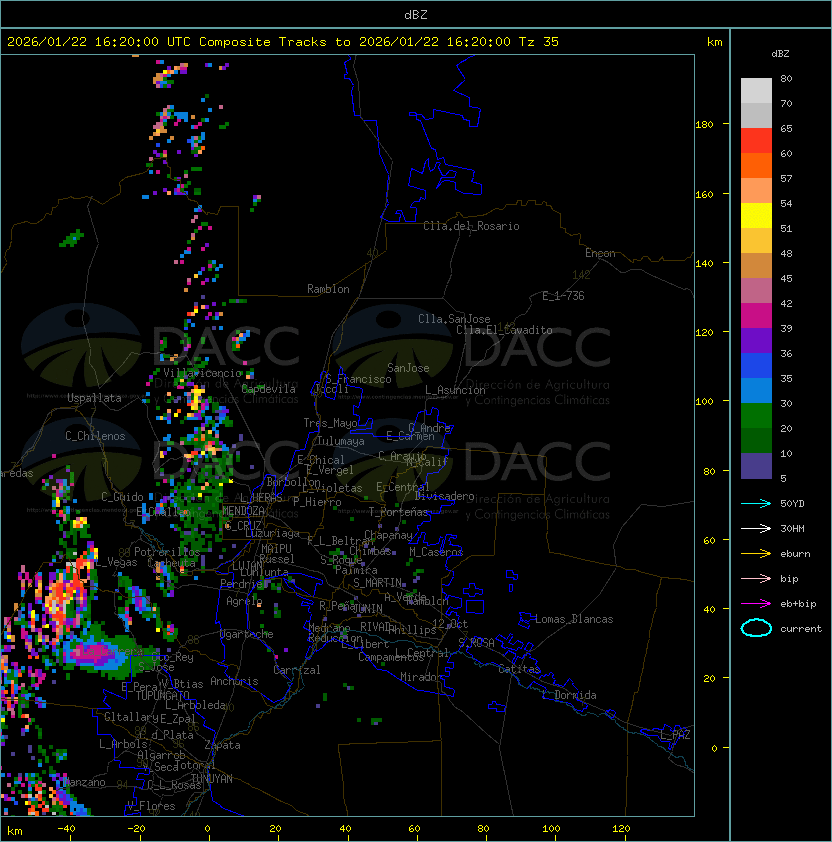Pick the bright green 20-30 dBZ swatch
The height and width of the screenshot is (842, 832).
point(756,415)
